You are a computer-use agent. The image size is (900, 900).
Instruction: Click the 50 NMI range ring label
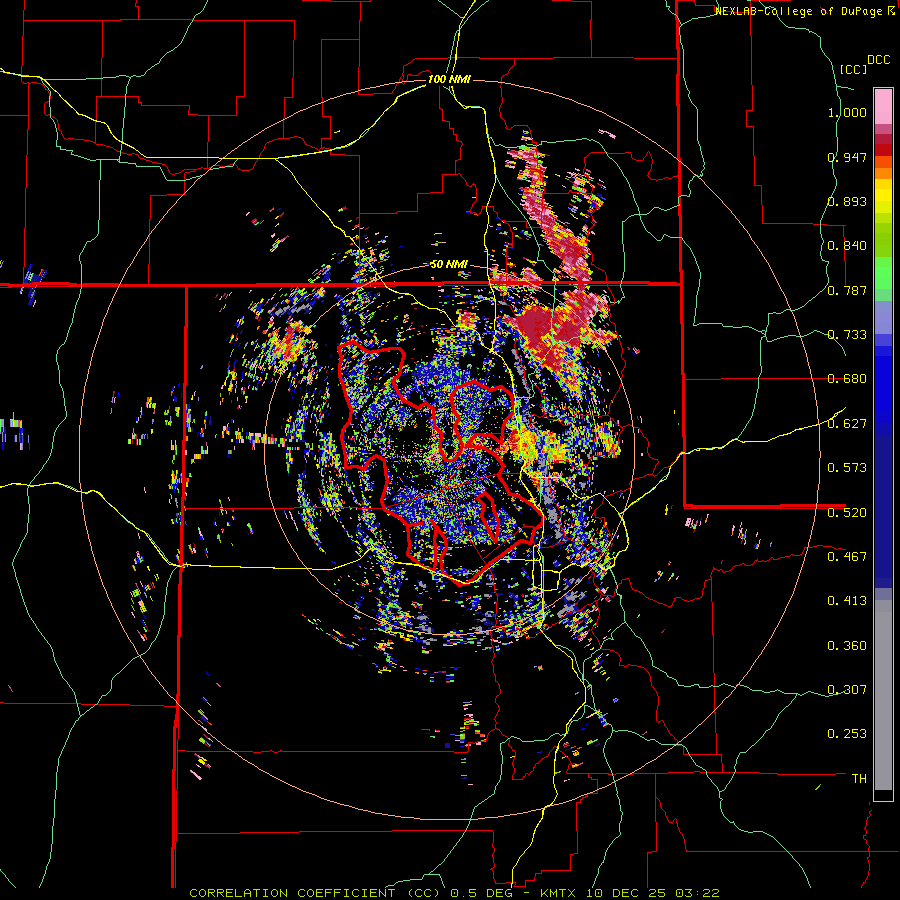click(449, 265)
